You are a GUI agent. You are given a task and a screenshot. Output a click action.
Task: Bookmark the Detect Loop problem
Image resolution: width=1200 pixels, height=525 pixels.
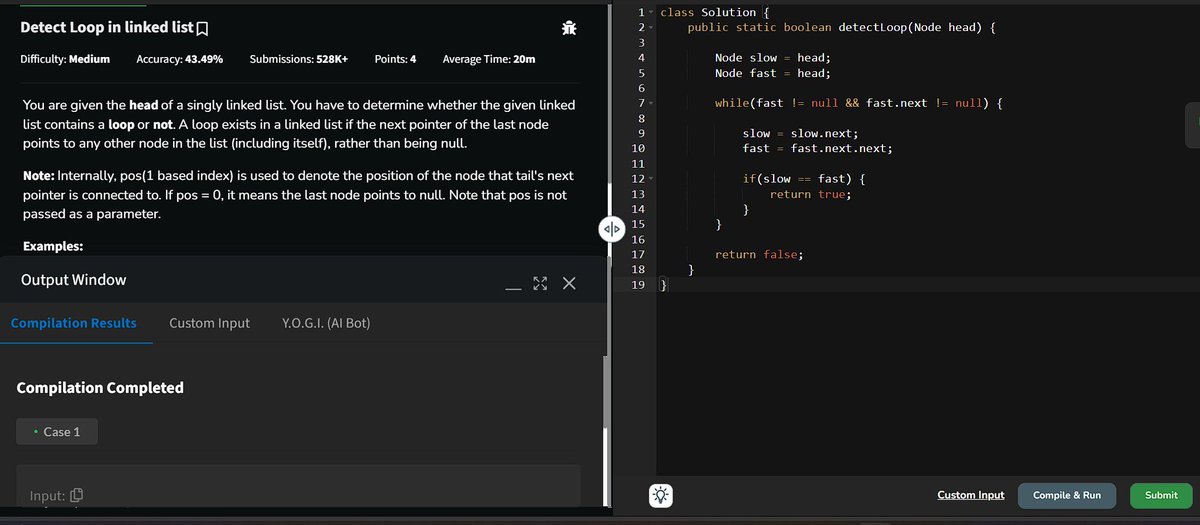coord(204,28)
